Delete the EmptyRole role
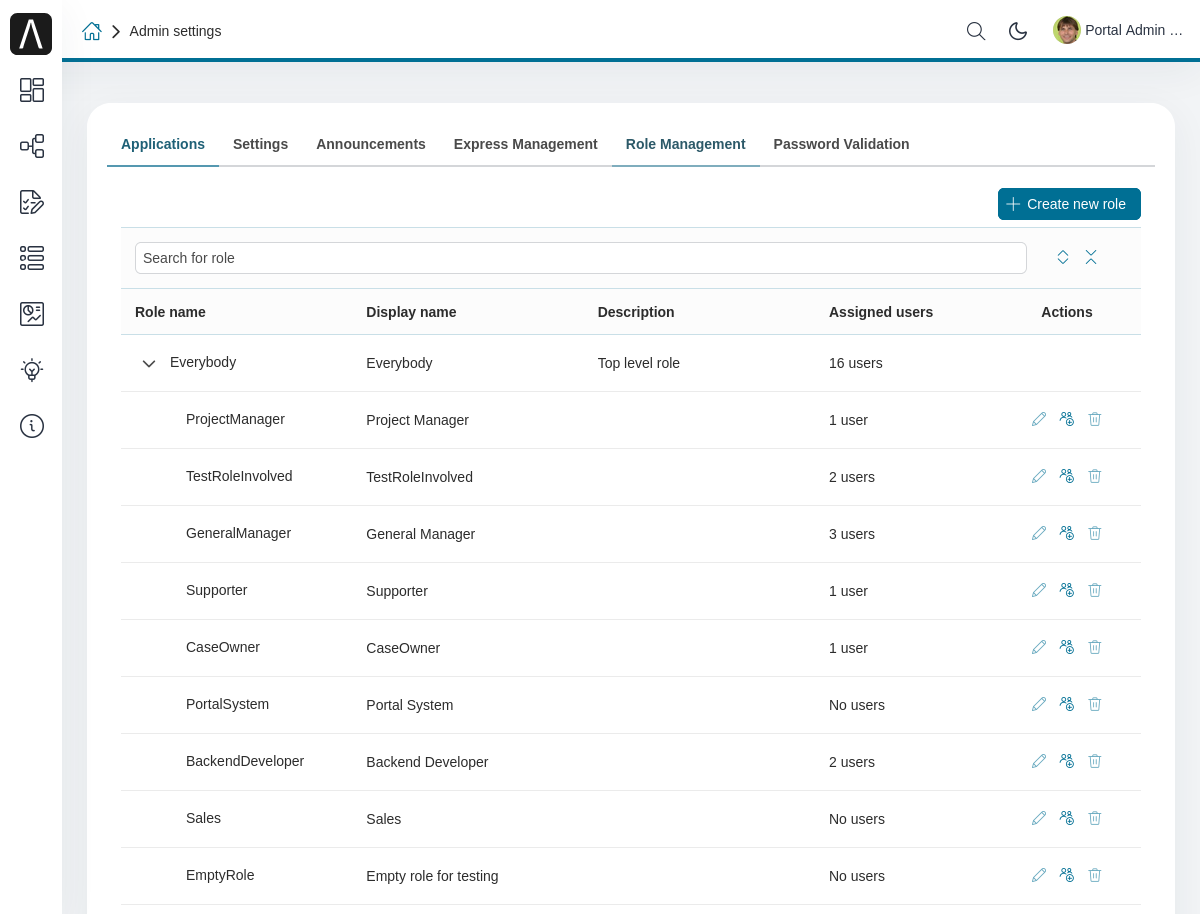Image resolution: width=1200 pixels, height=914 pixels. 1095,875
